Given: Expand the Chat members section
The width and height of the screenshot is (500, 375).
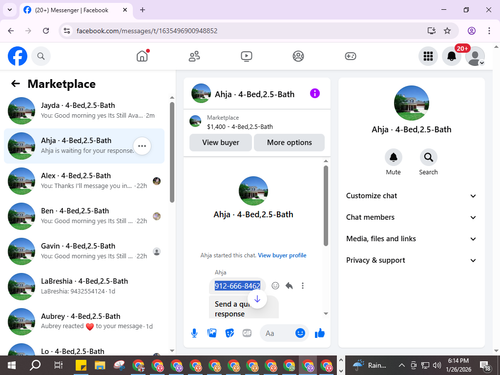Looking at the screenshot, I should pos(411,217).
